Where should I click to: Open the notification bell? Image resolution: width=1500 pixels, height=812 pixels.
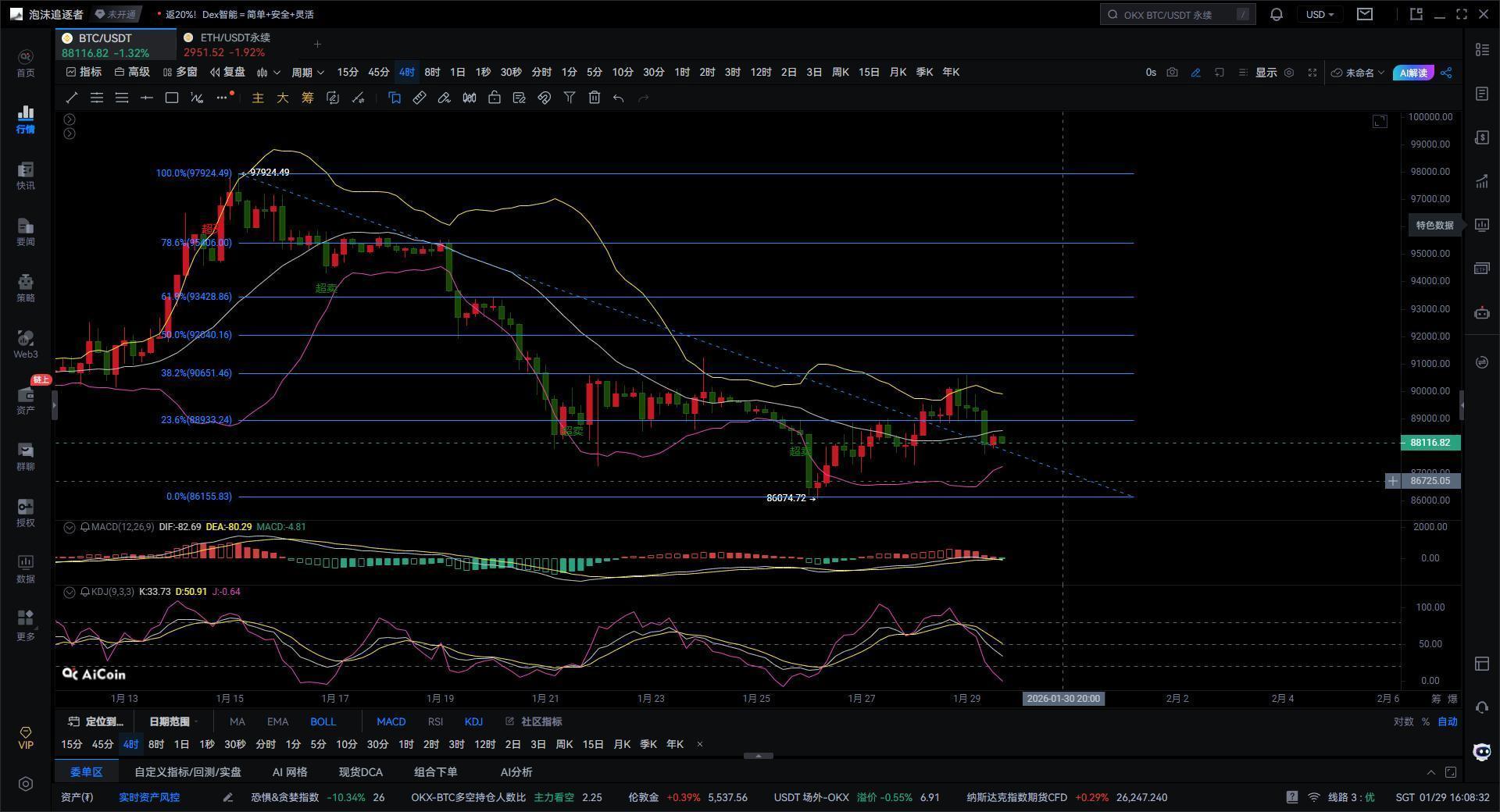click(x=1277, y=14)
